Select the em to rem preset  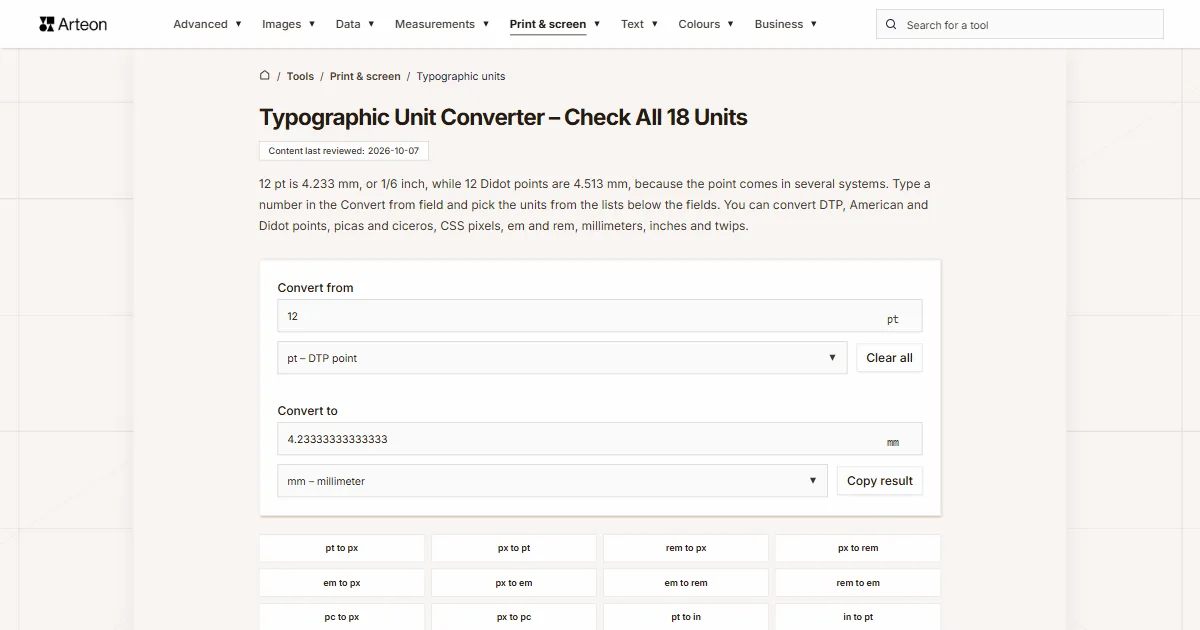(686, 583)
